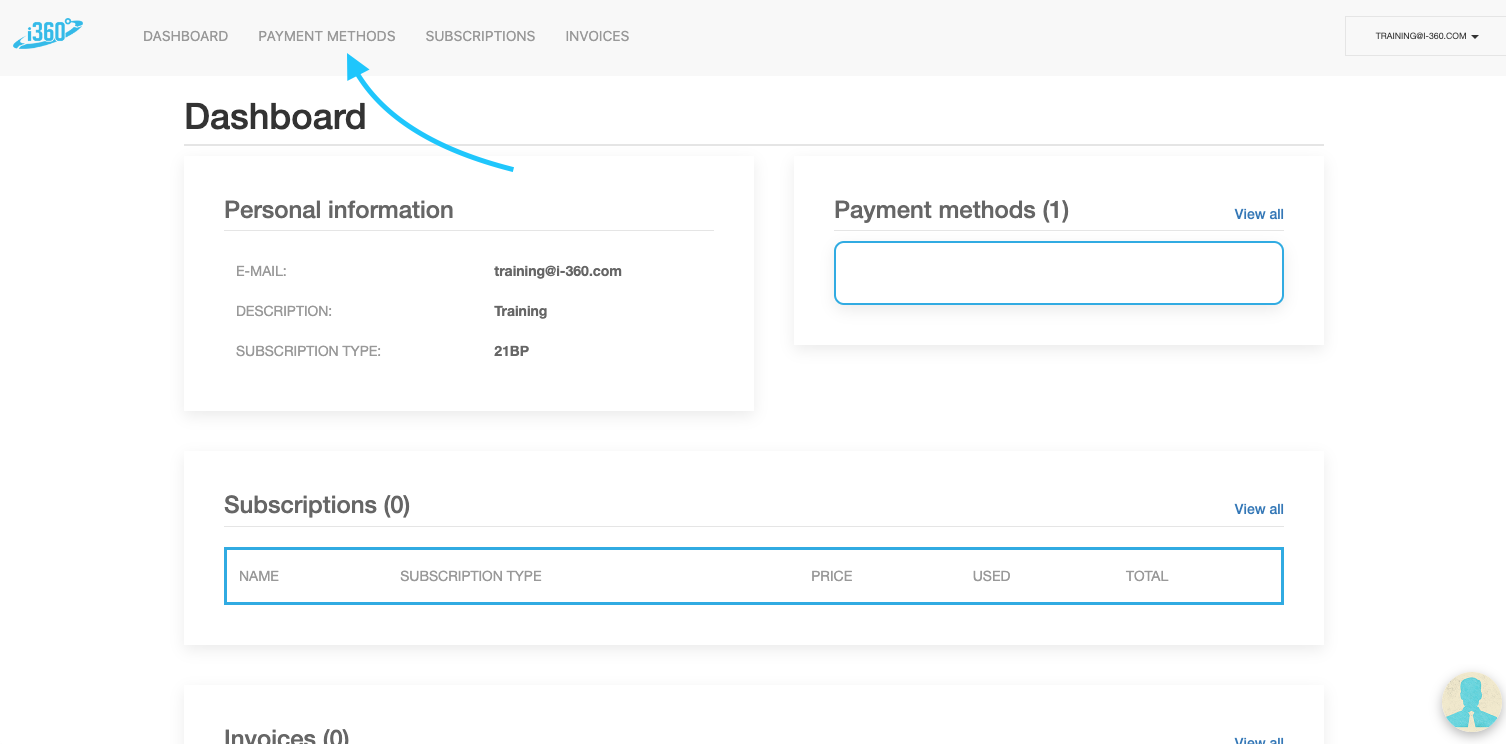The height and width of the screenshot is (744, 1506).
Task: Click the SUBSCRIPTION TYPE: label in Personal information
Action: [308, 351]
